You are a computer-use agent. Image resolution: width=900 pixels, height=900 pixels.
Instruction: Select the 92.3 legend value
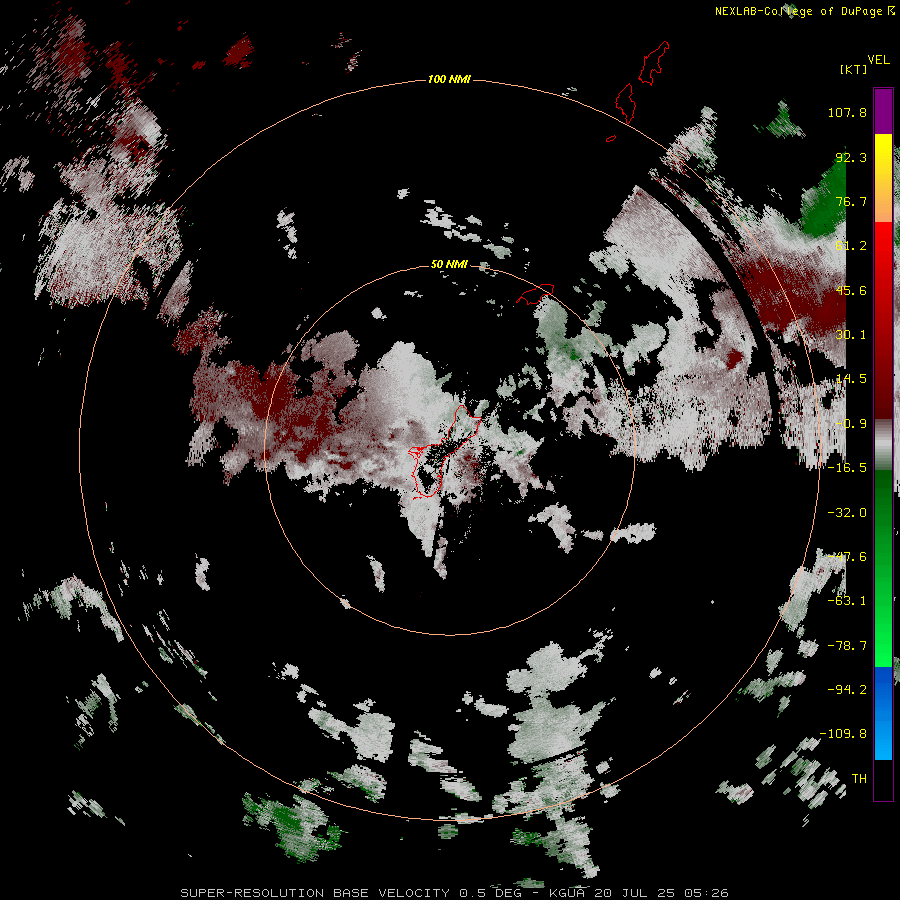coord(851,157)
